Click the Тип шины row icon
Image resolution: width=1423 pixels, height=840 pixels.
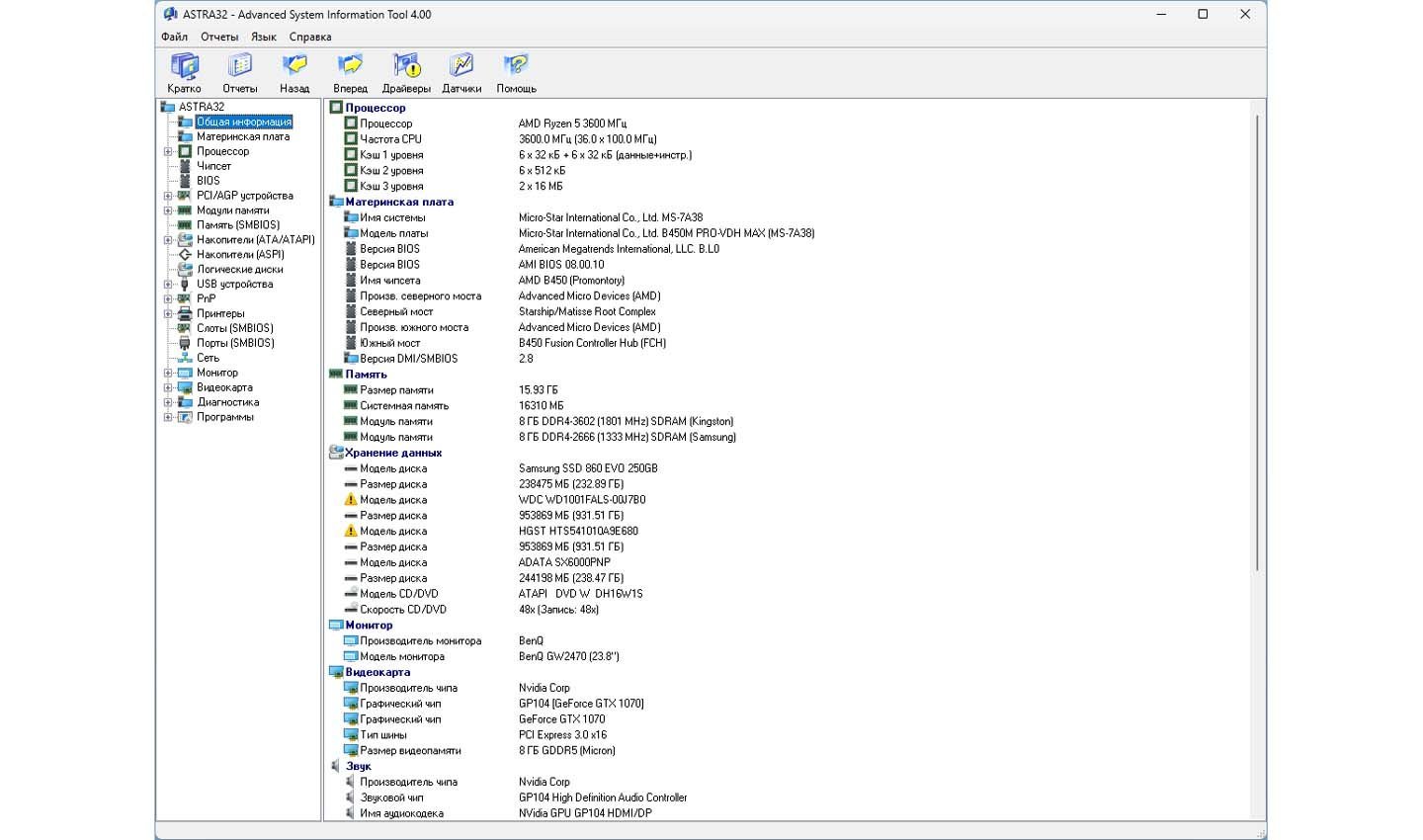pos(350,735)
